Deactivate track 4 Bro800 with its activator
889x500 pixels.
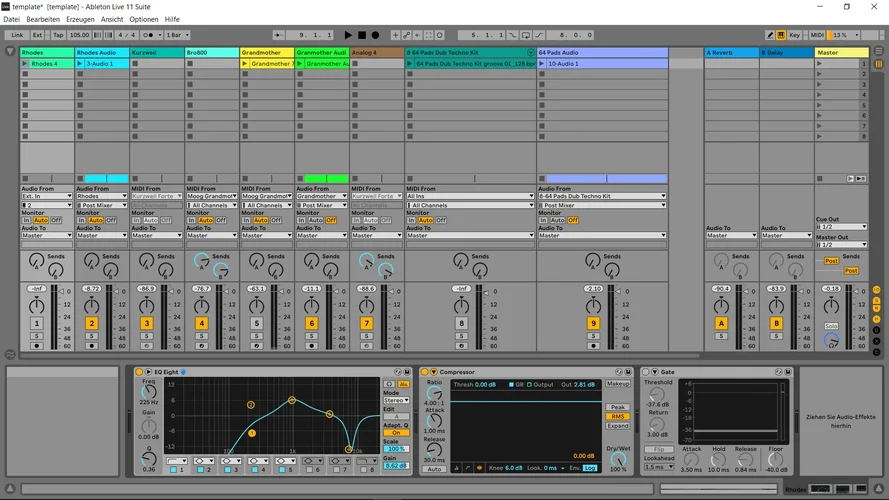click(x=201, y=323)
